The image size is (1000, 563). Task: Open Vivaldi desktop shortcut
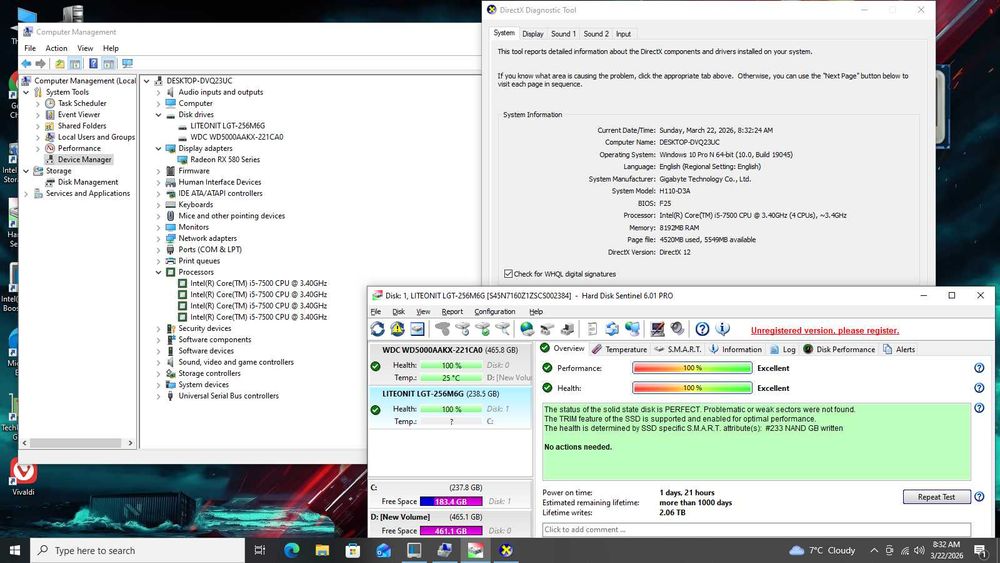pos(24,478)
